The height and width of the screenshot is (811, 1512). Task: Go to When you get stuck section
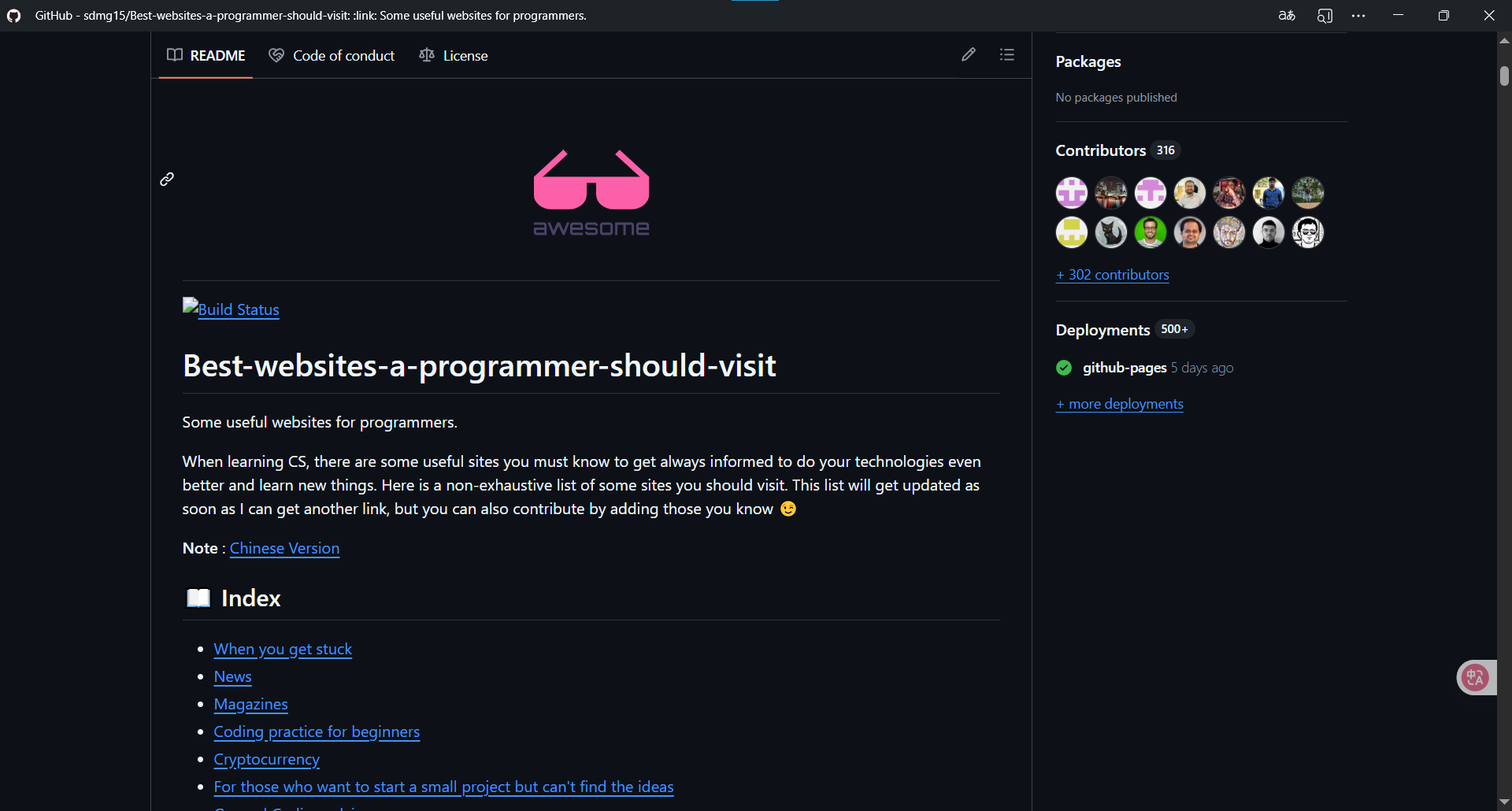pyautogui.click(x=283, y=649)
